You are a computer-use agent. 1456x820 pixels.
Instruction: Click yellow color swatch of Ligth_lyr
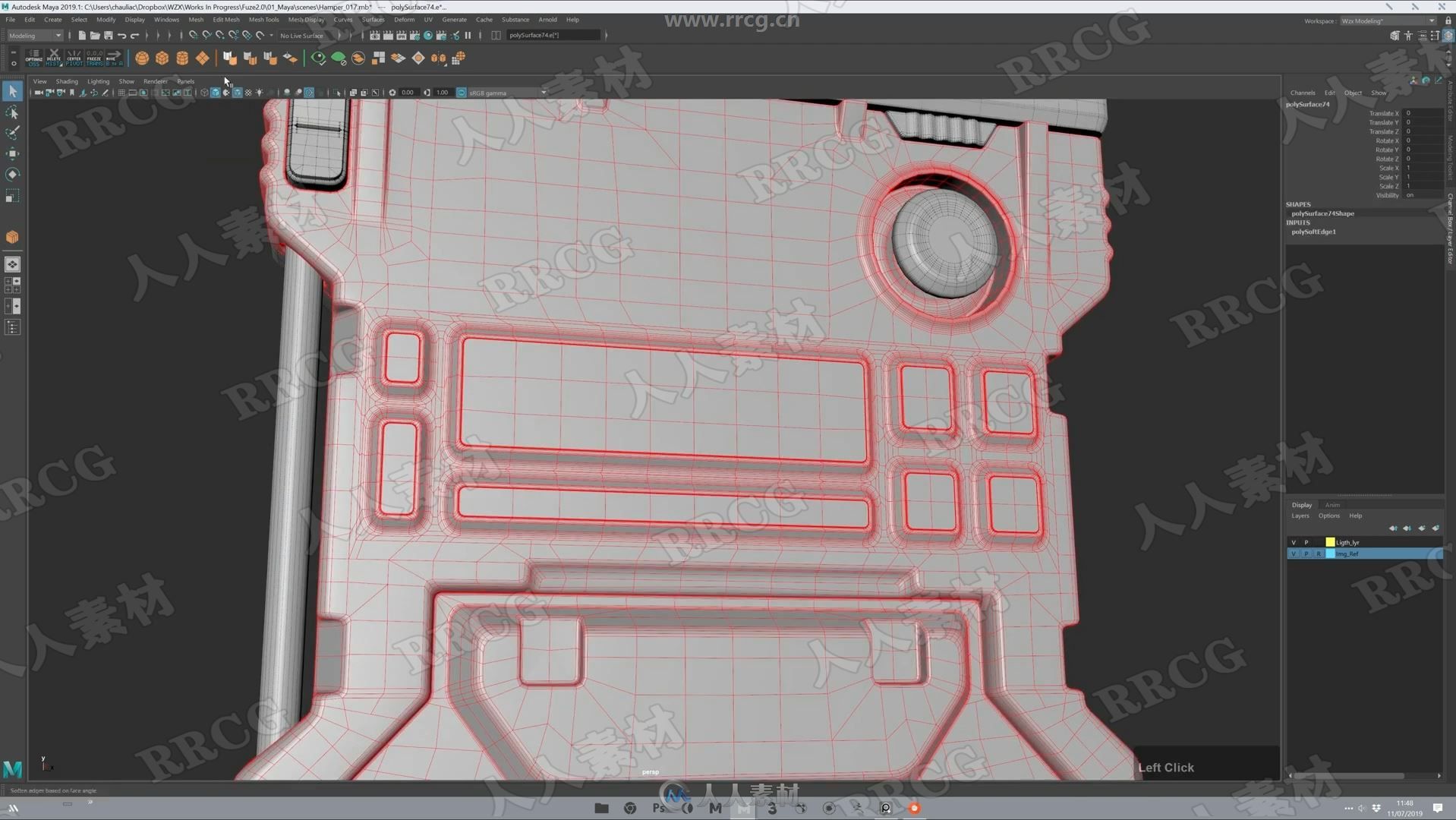click(x=1330, y=542)
